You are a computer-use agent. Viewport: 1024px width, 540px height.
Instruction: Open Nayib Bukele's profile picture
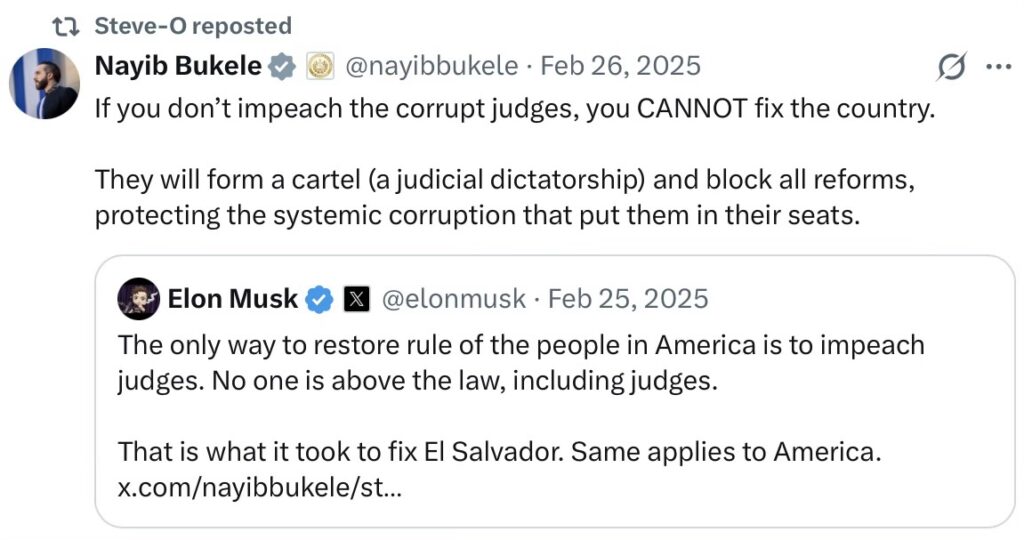tap(44, 84)
